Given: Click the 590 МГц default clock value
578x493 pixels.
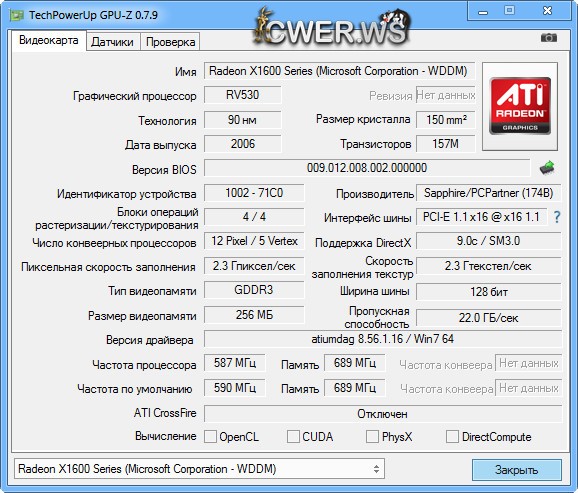Looking at the screenshot, I should [235, 388].
